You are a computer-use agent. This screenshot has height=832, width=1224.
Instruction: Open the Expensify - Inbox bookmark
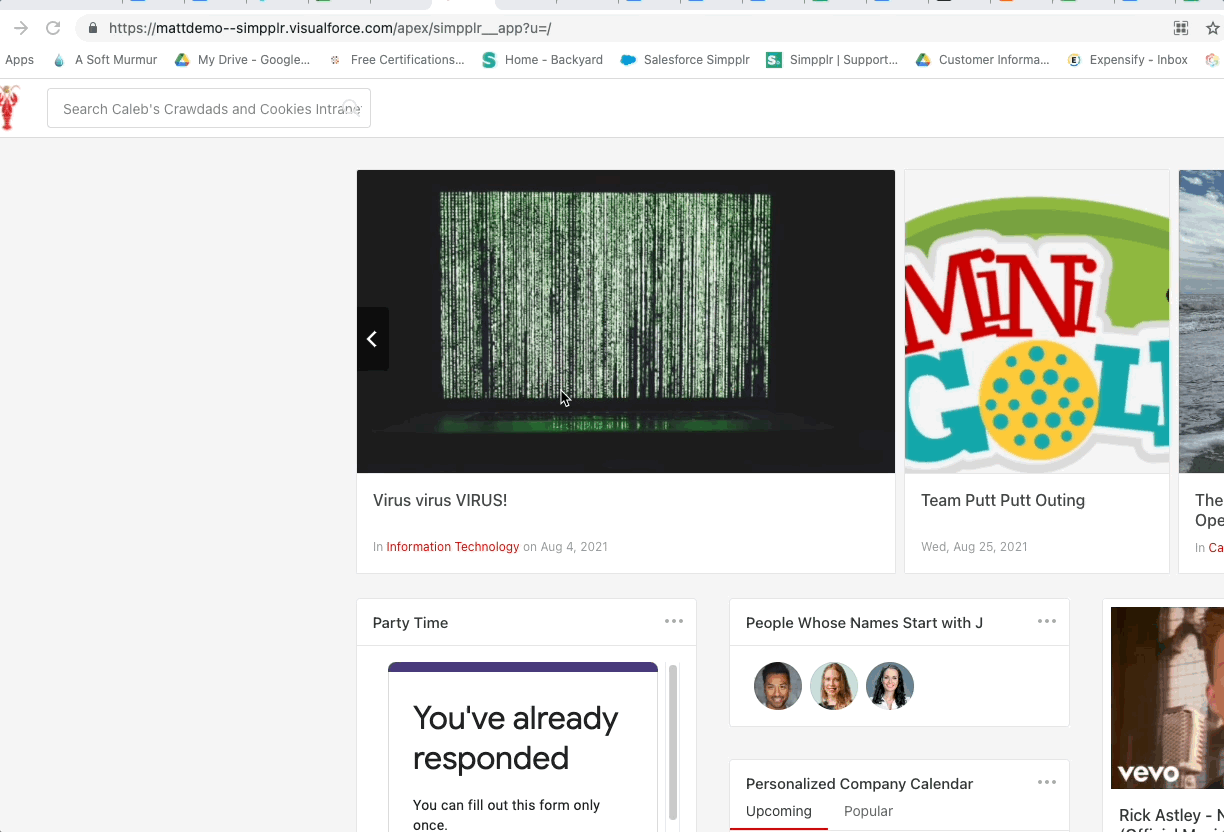click(x=1127, y=60)
